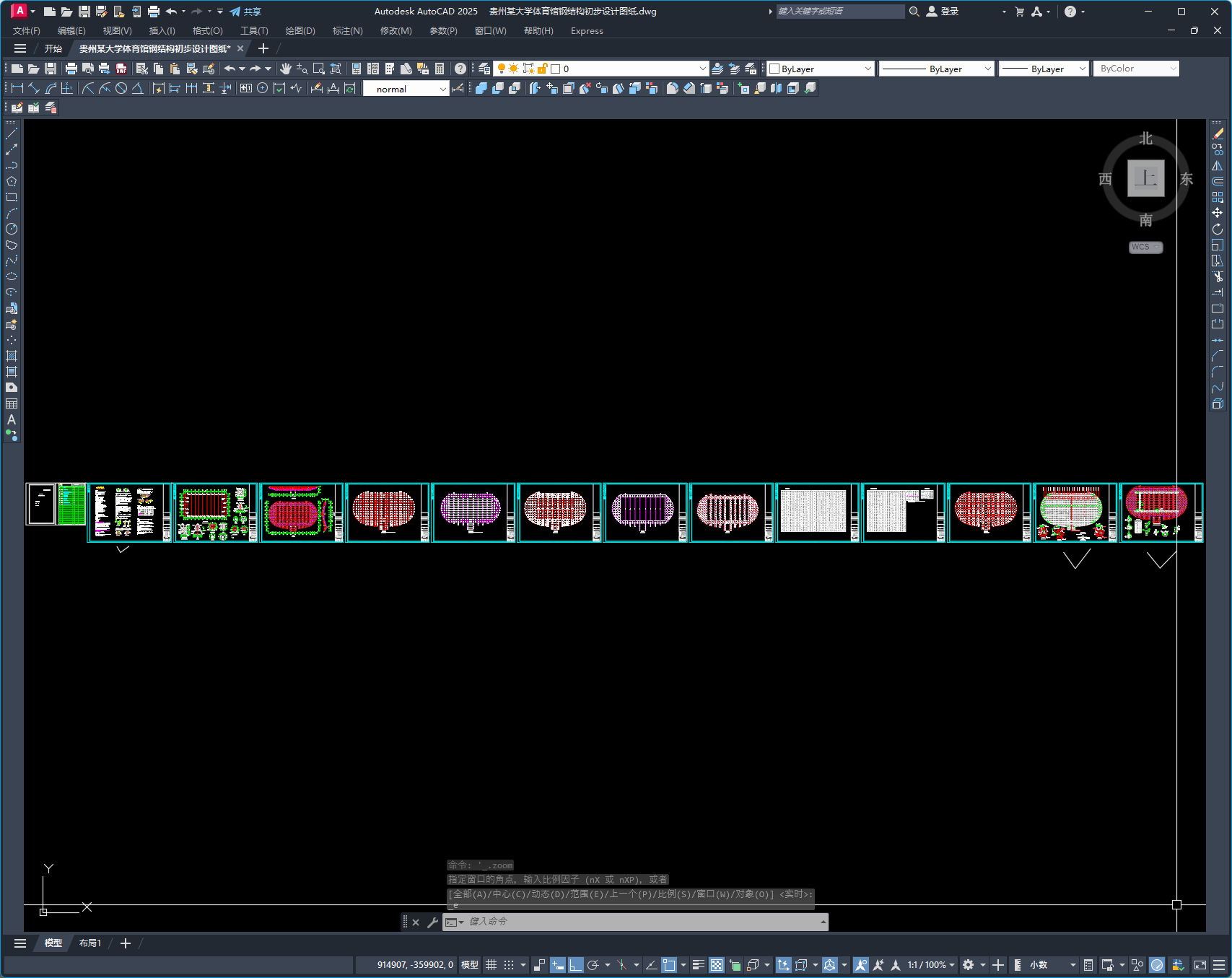Select the Multiline Text tool

(12, 419)
